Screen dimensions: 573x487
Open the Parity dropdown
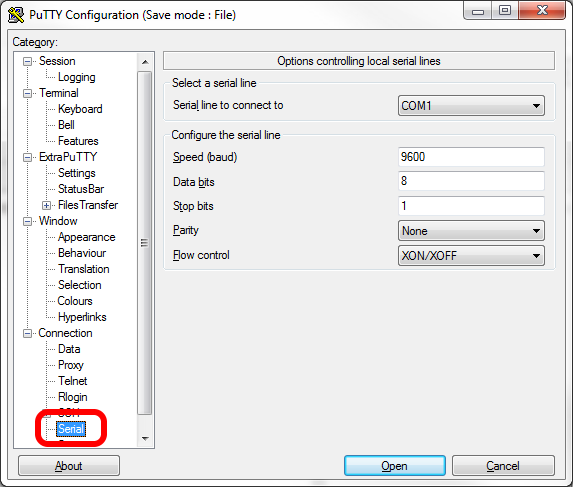(x=471, y=231)
